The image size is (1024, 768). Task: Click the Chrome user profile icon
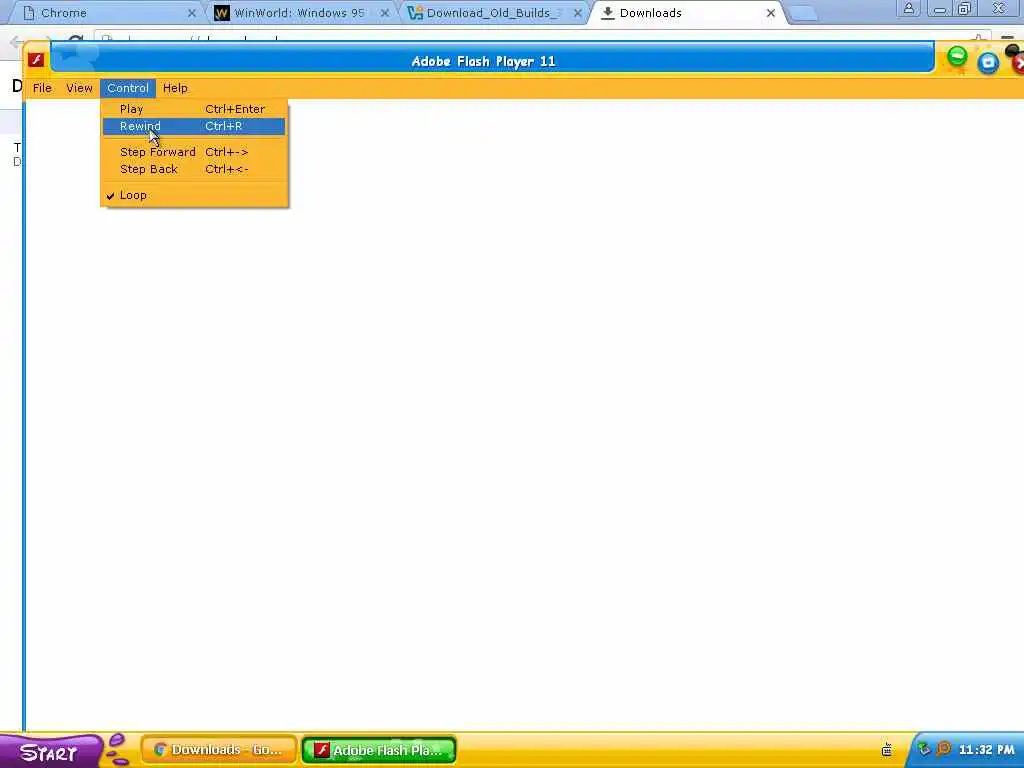click(908, 8)
